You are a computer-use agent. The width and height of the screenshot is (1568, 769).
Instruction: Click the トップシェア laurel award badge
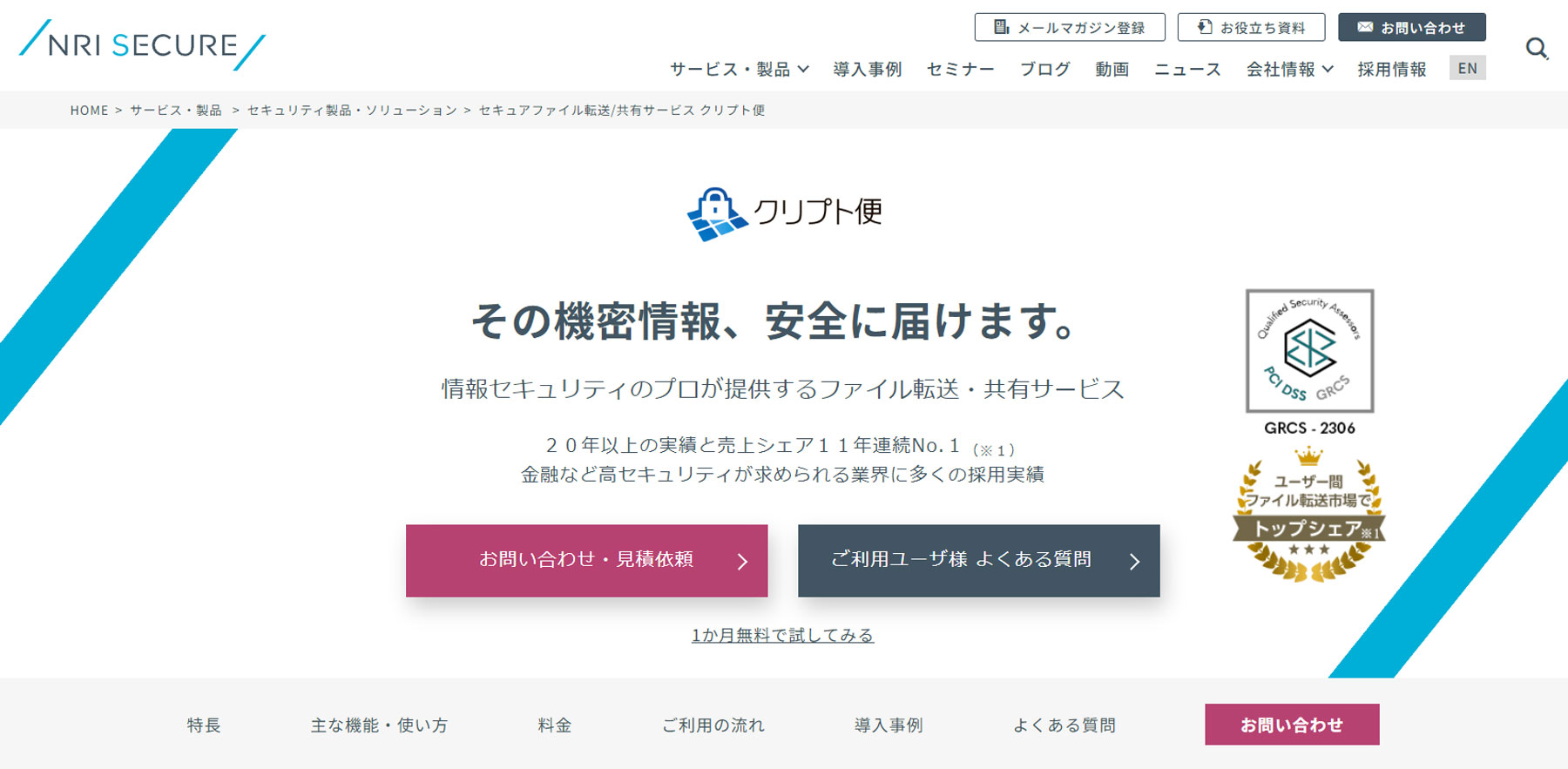tap(1308, 514)
